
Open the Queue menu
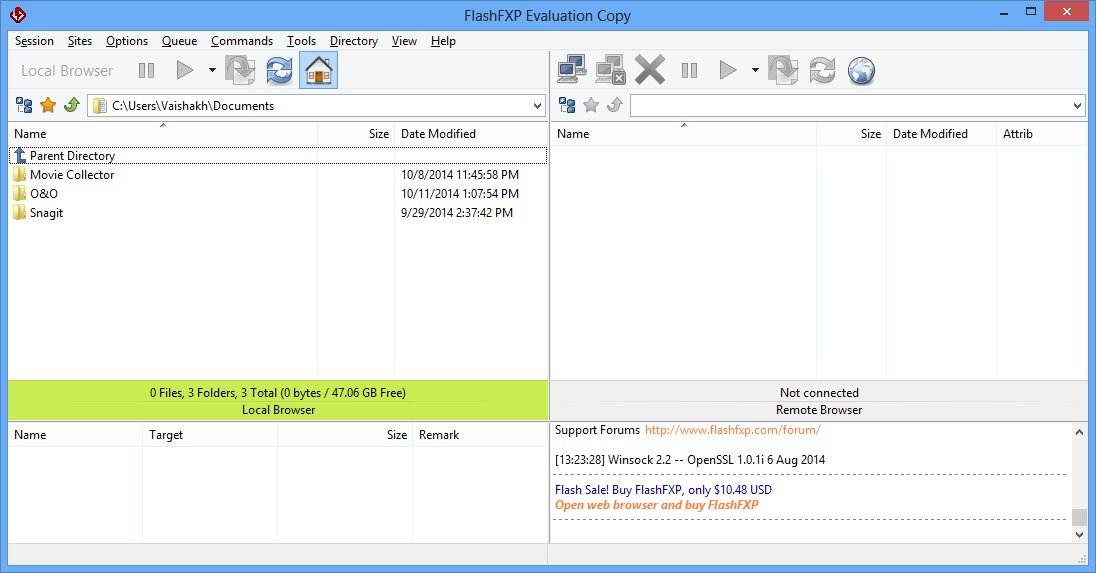point(179,41)
